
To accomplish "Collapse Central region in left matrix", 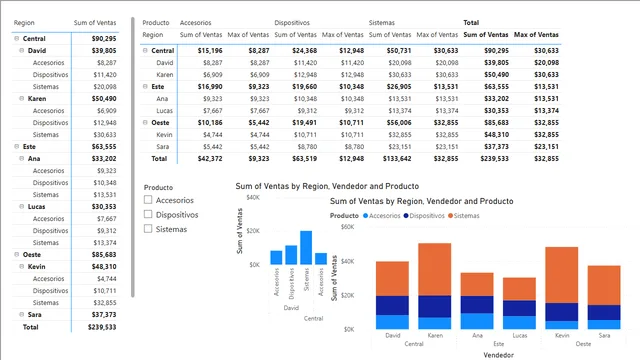I will [x=17, y=38].
